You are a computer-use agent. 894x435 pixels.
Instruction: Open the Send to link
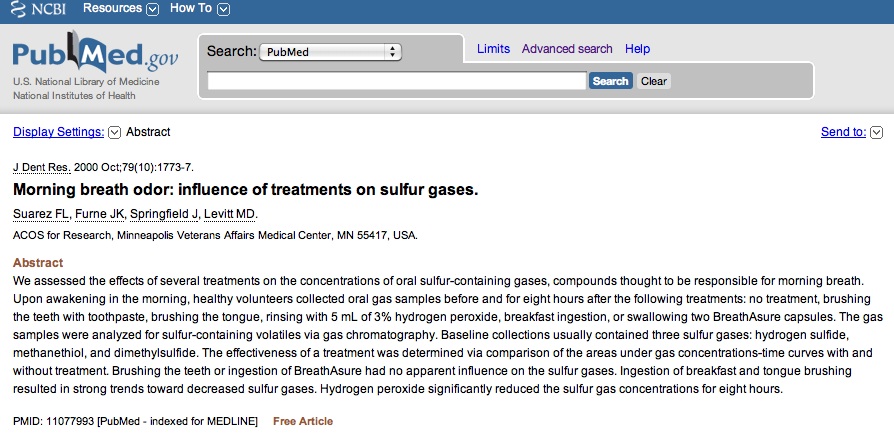[x=843, y=132]
